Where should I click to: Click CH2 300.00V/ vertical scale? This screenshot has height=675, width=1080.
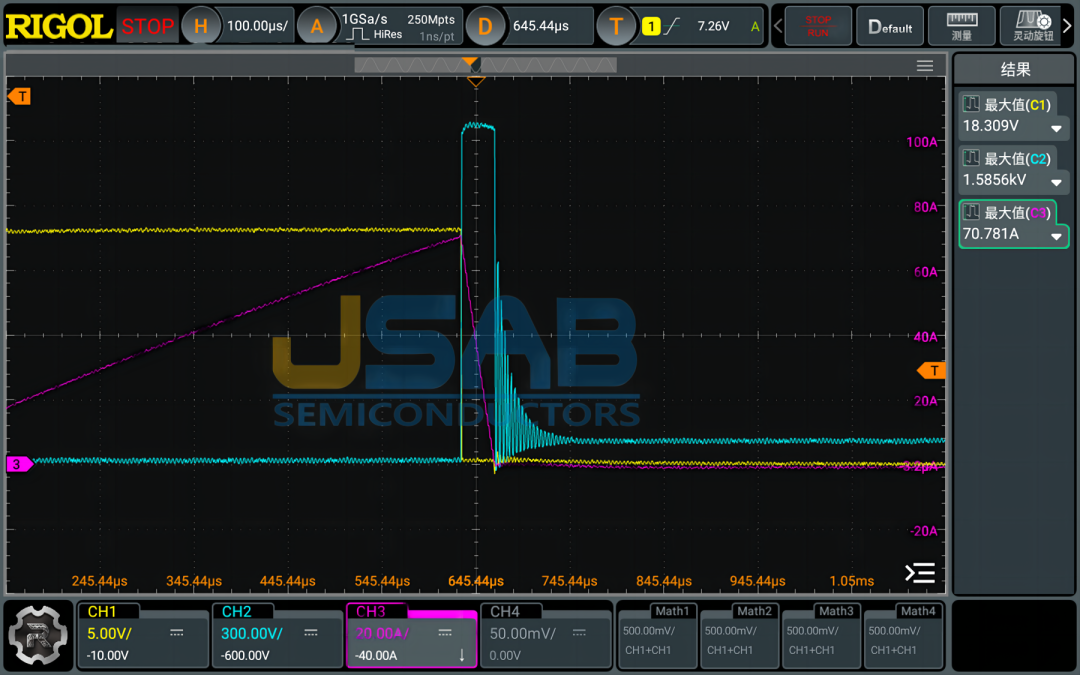click(251, 633)
